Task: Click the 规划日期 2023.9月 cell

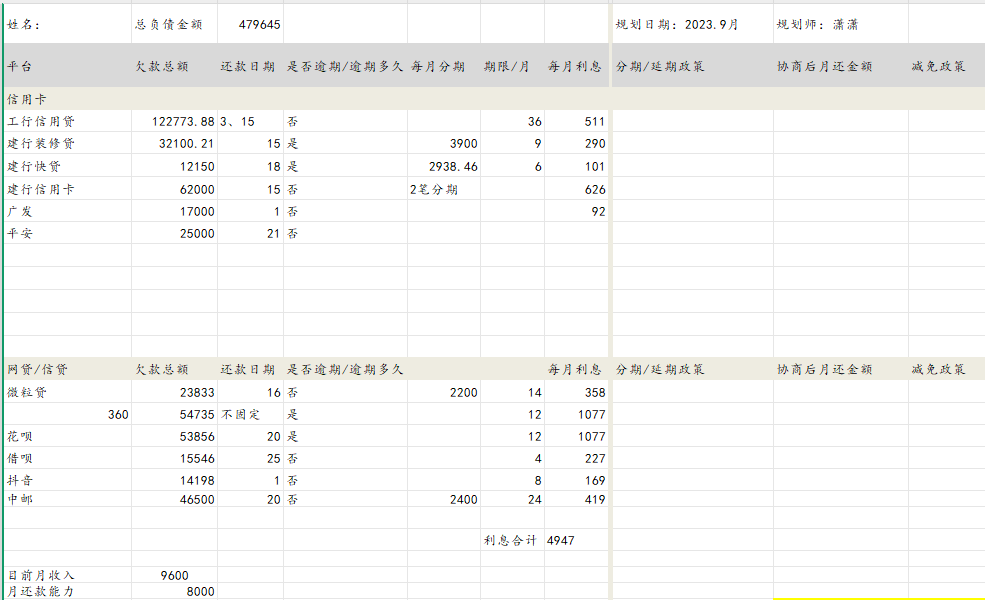Action: click(x=680, y=22)
